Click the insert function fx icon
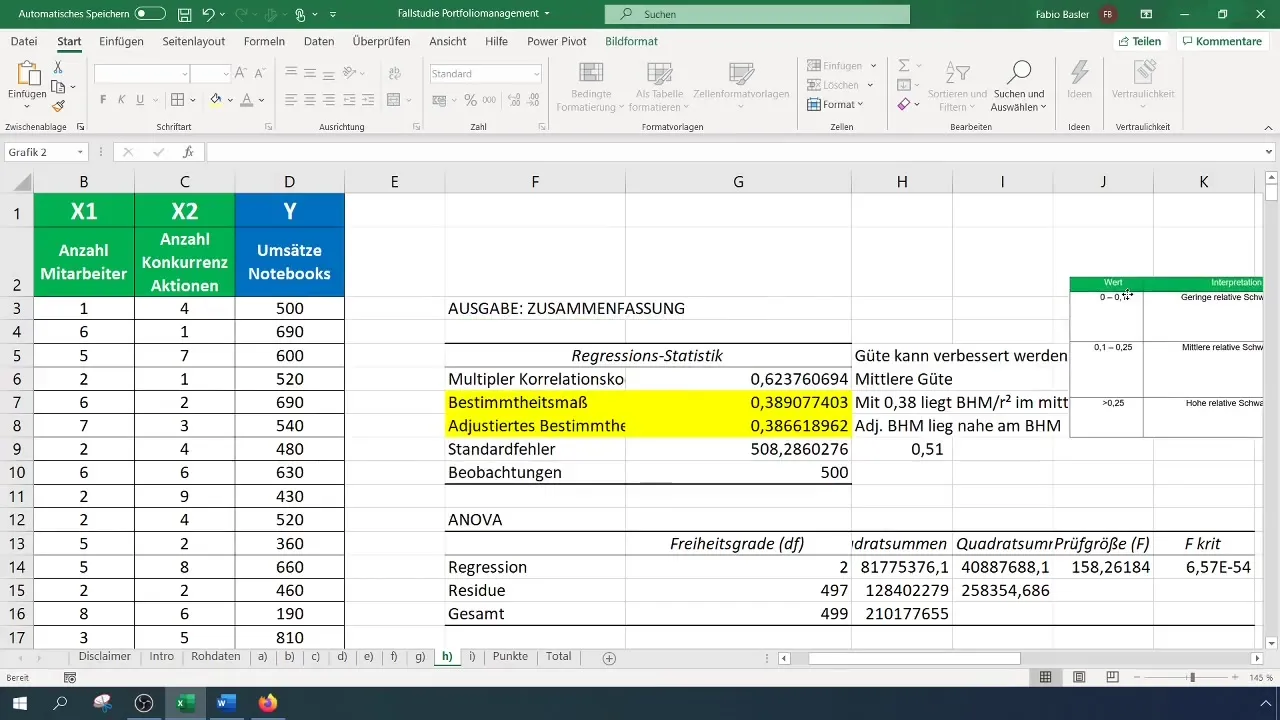 (x=188, y=152)
